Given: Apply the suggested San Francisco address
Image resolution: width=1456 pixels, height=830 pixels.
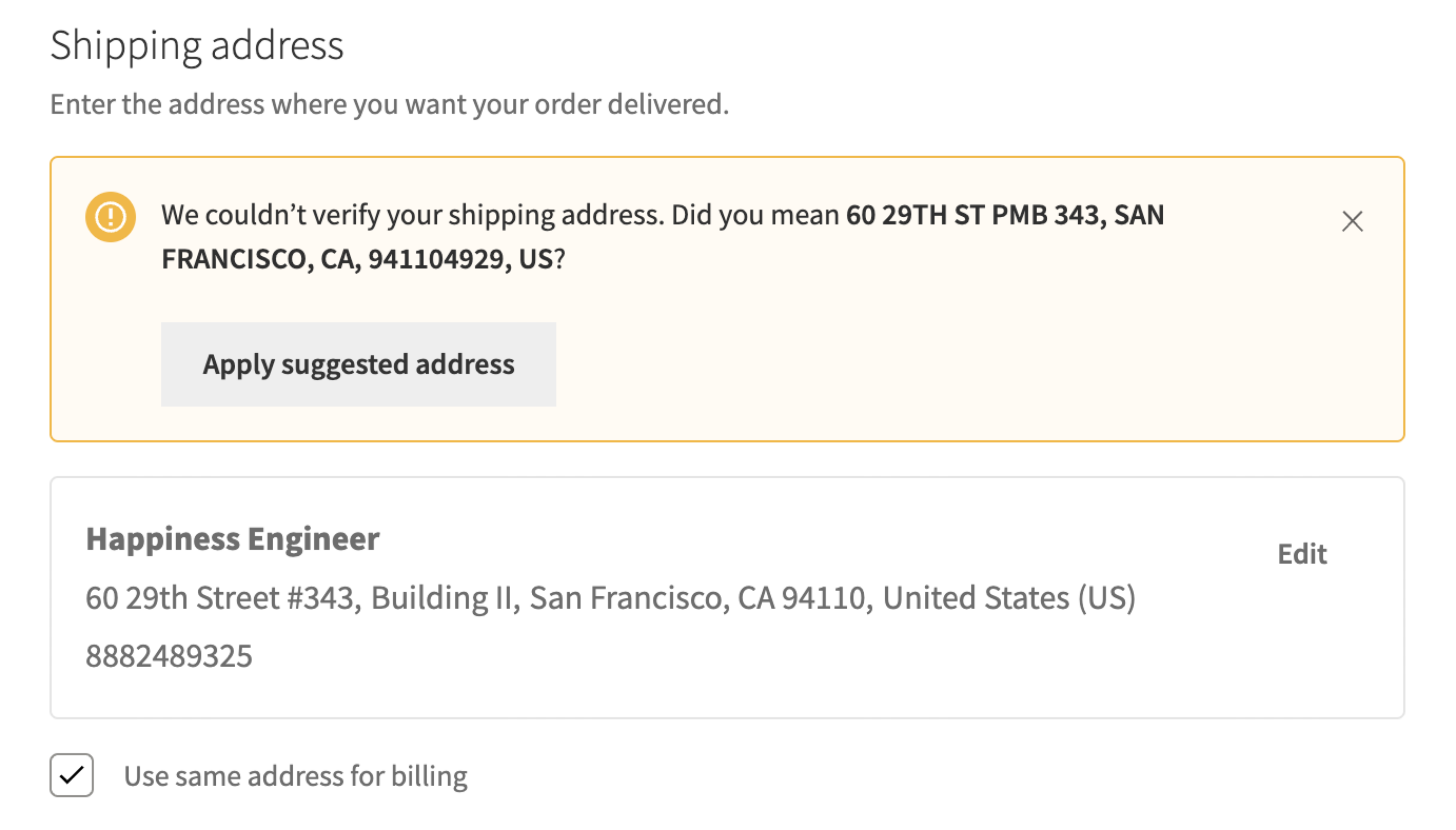Looking at the screenshot, I should pyautogui.click(x=359, y=364).
